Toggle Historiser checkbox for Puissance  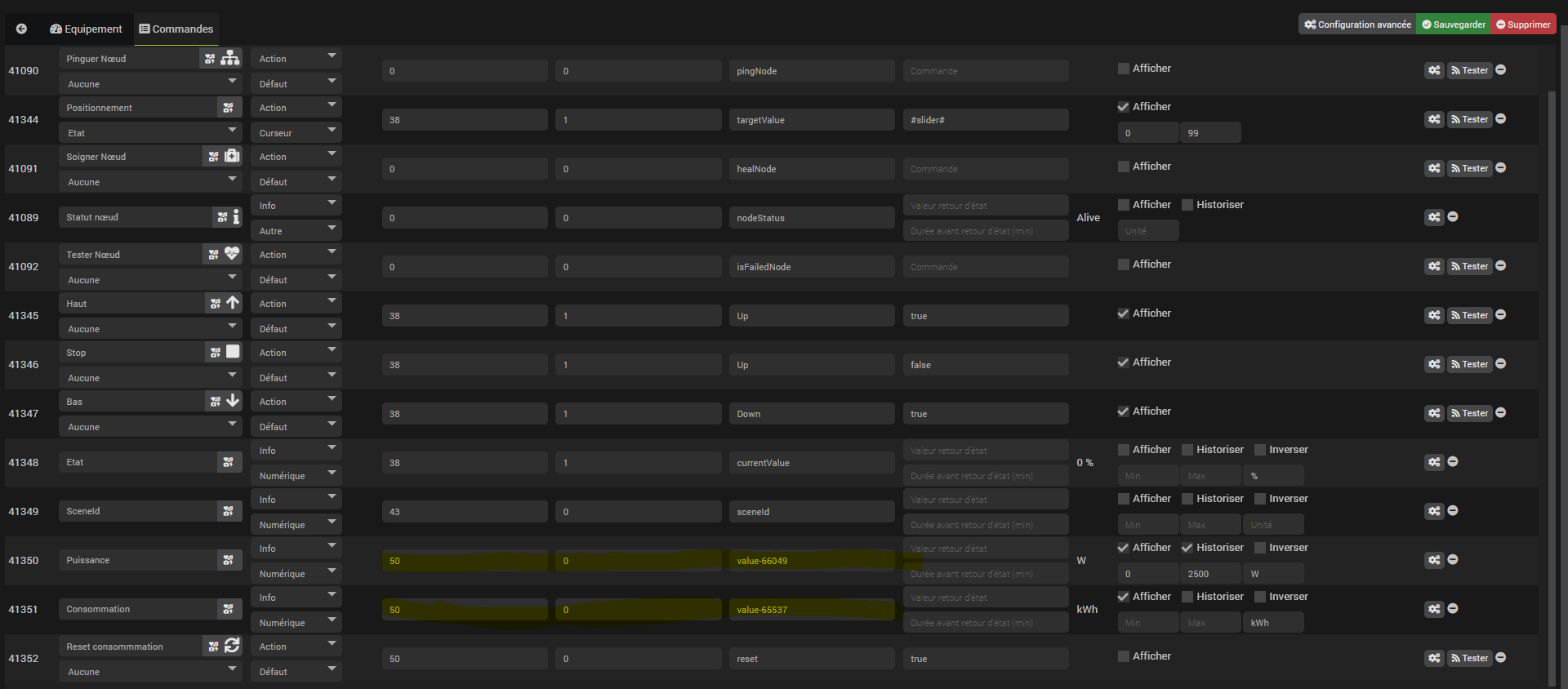click(1187, 548)
